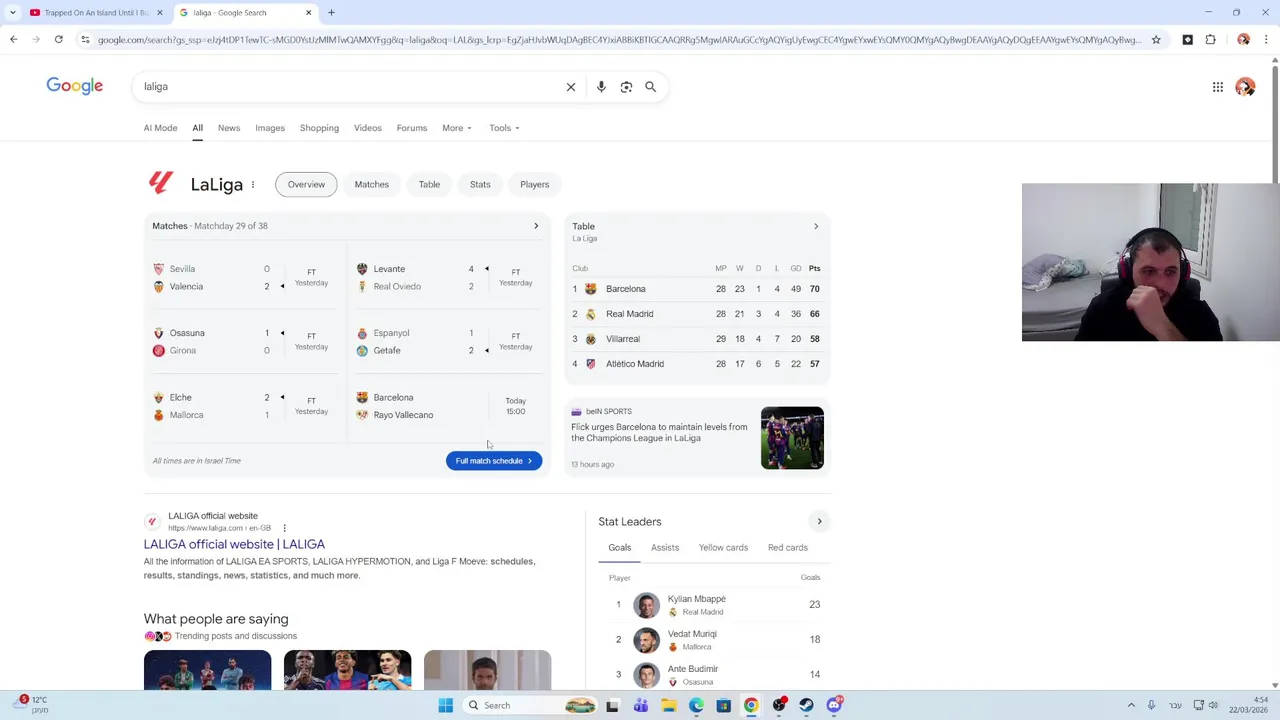Screen dimensions: 1280x720
Task: Open a new browser tab
Action: (x=331, y=12)
